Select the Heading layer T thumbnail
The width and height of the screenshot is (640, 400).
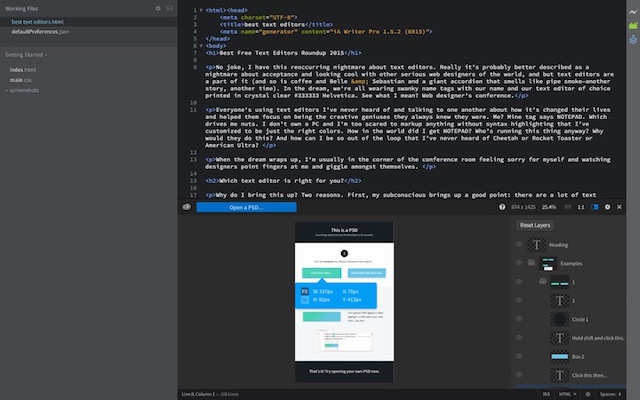point(536,244)
